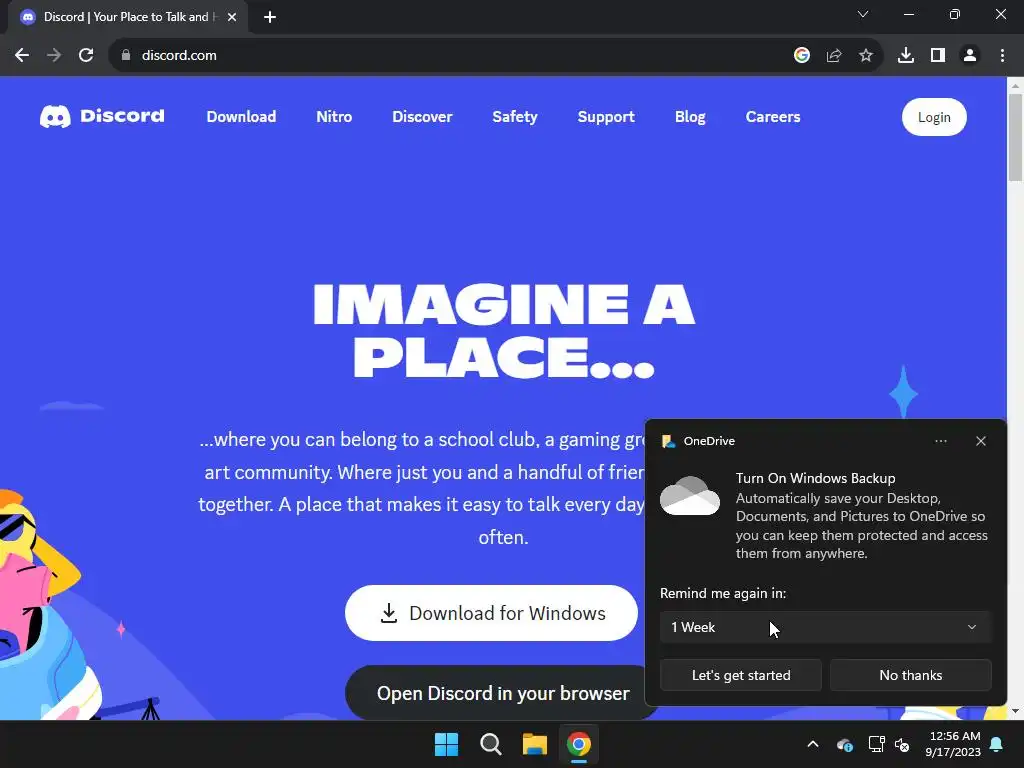Open the Careers nav link
Screen dimensions: 1024x768
tap(773, 117)
